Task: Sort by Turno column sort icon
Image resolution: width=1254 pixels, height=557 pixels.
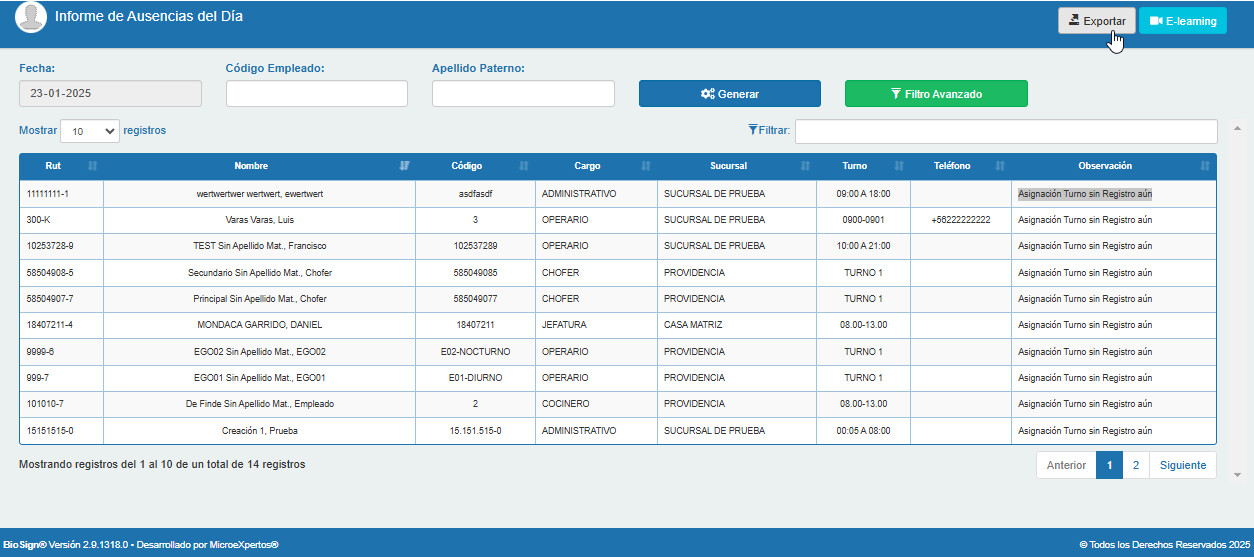Action: (899, 166)
